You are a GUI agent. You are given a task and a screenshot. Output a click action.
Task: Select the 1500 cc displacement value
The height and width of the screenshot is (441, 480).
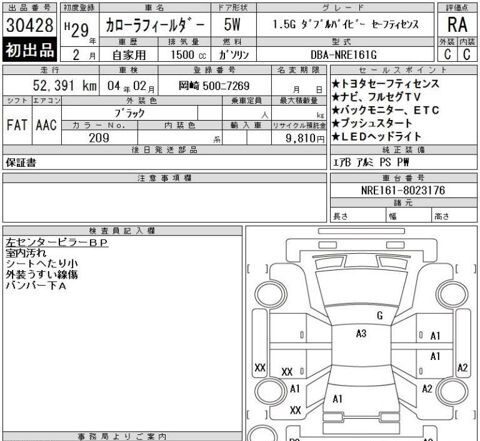pyautogui.click(x=188, y=55)
